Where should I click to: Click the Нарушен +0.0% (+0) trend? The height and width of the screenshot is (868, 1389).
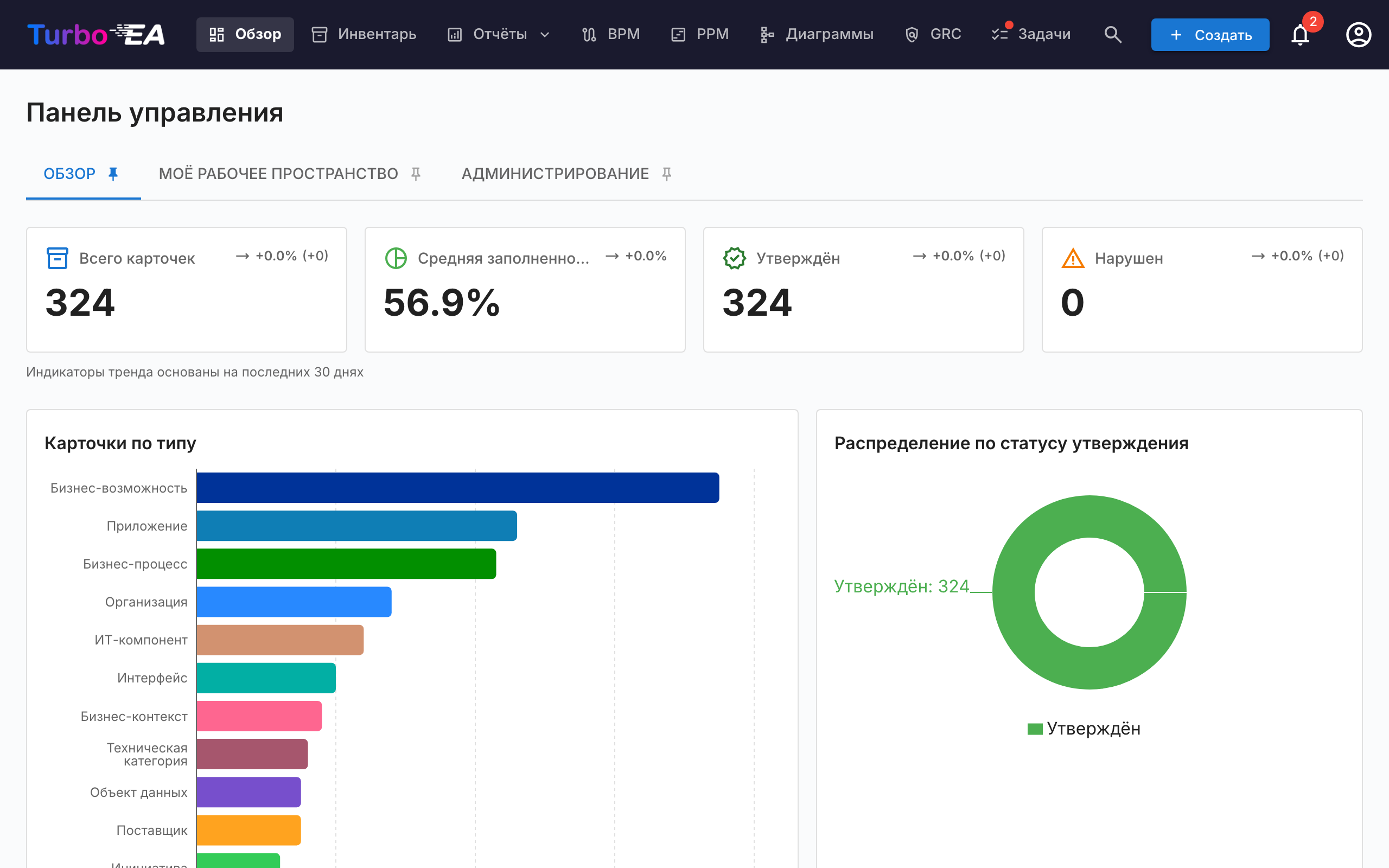pyautogui.click(x=1298, y=256)
